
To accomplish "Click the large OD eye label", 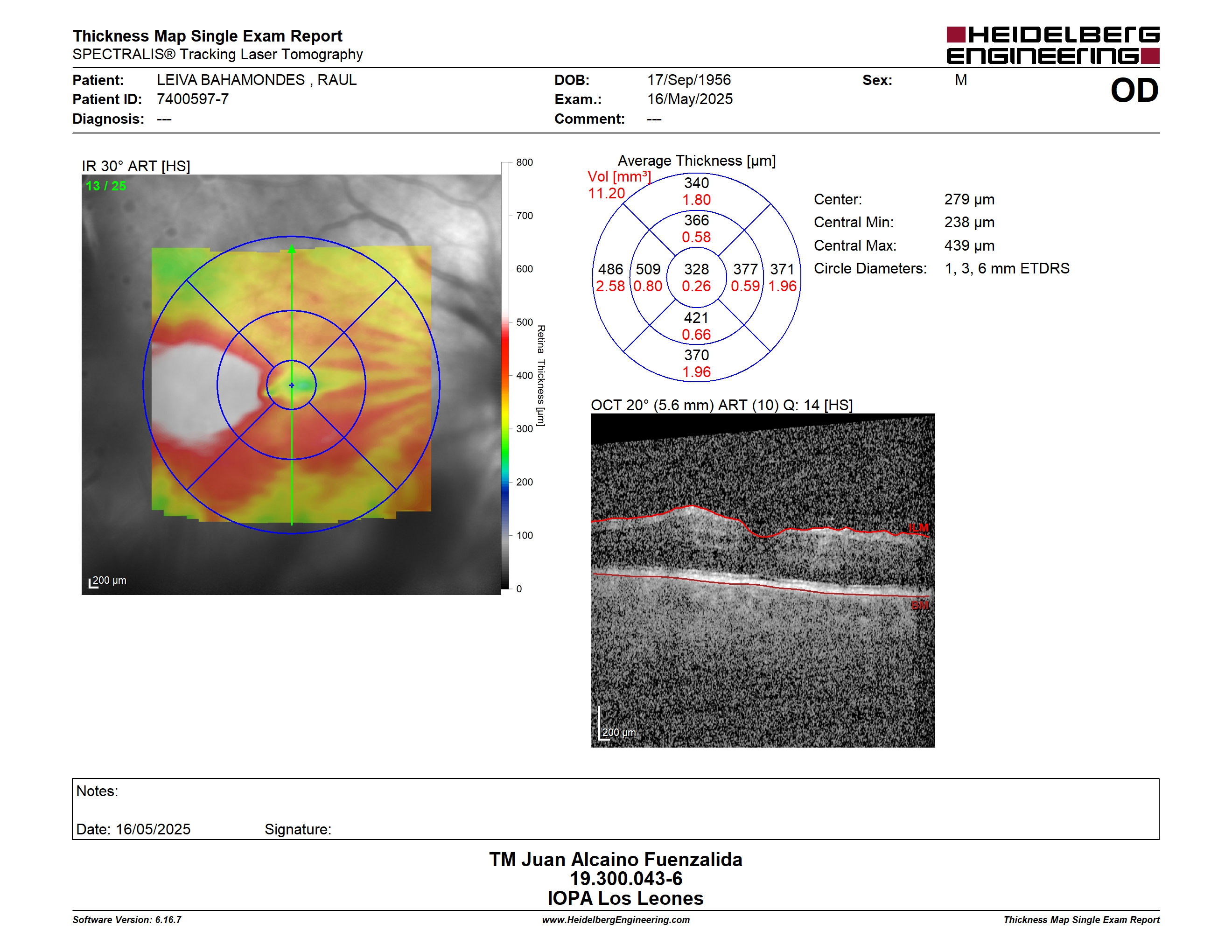I will coord(1134,90).
